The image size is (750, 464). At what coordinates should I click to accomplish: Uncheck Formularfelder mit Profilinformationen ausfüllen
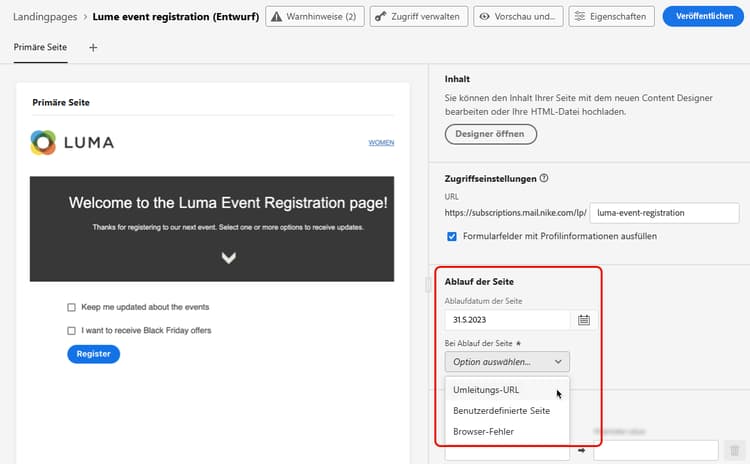452,236
